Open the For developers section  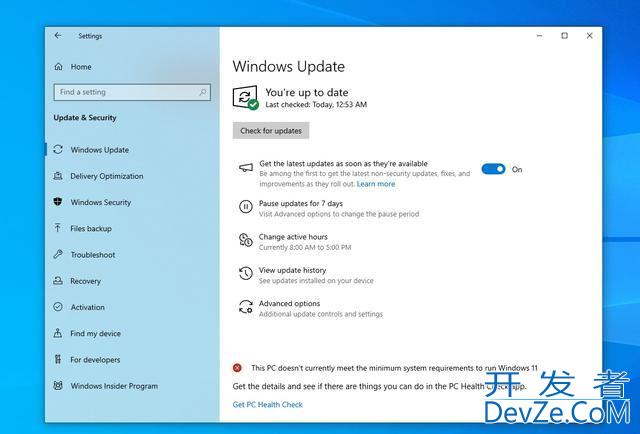pyautogui.click(x=95, y=360)
